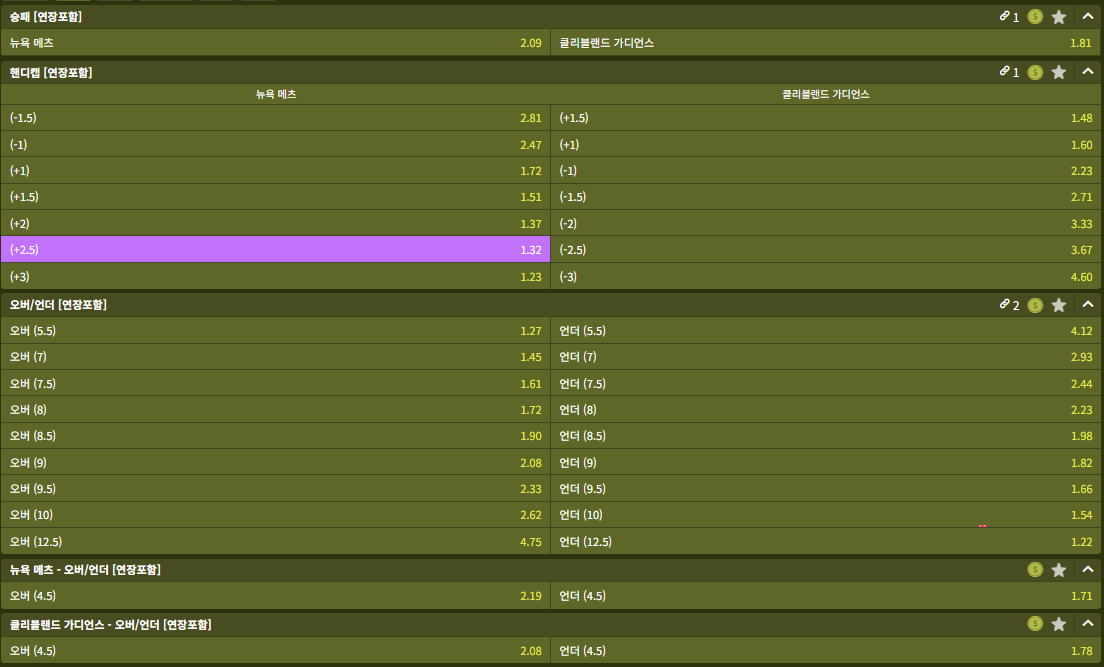This screenshot has height=667, width=1104.
Task: Click the coin icon for 클리블랜드 가디언스 - 오버/언더
Action: click(x=1035, y=623)
